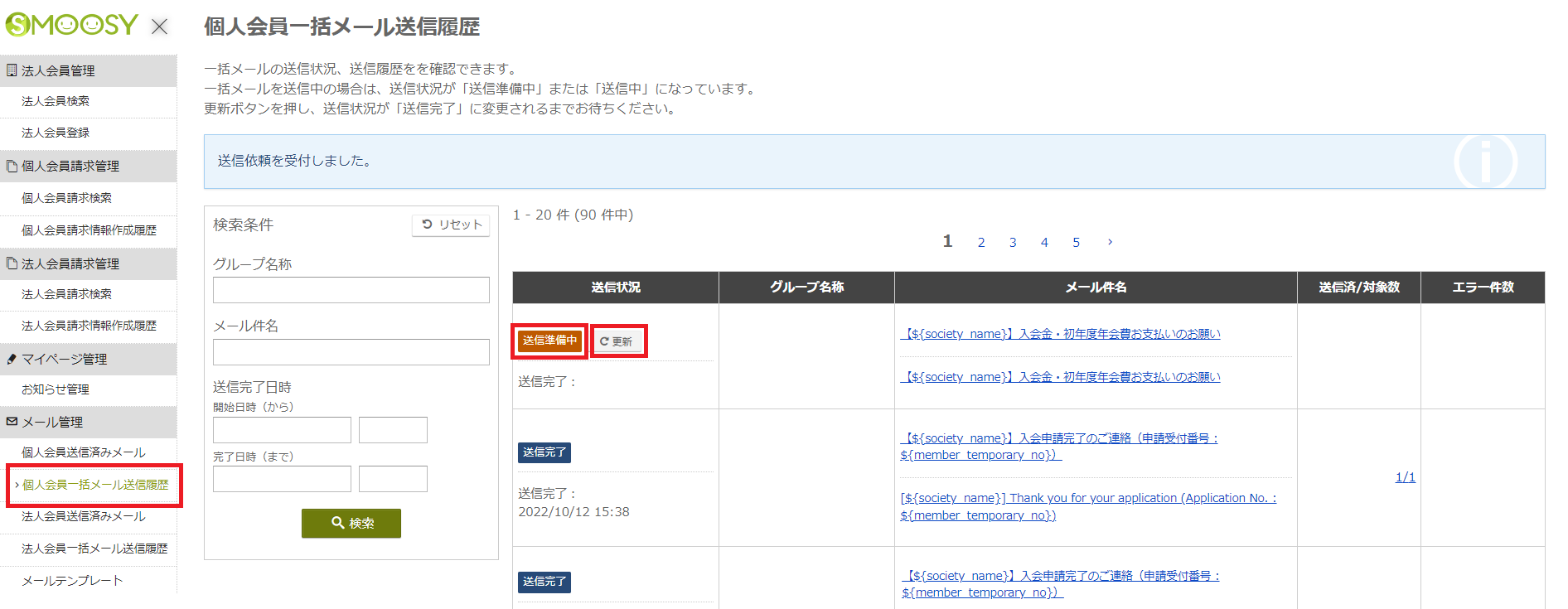Click the 送信状況 column header

pyautogui.click(x=616, y=288)
